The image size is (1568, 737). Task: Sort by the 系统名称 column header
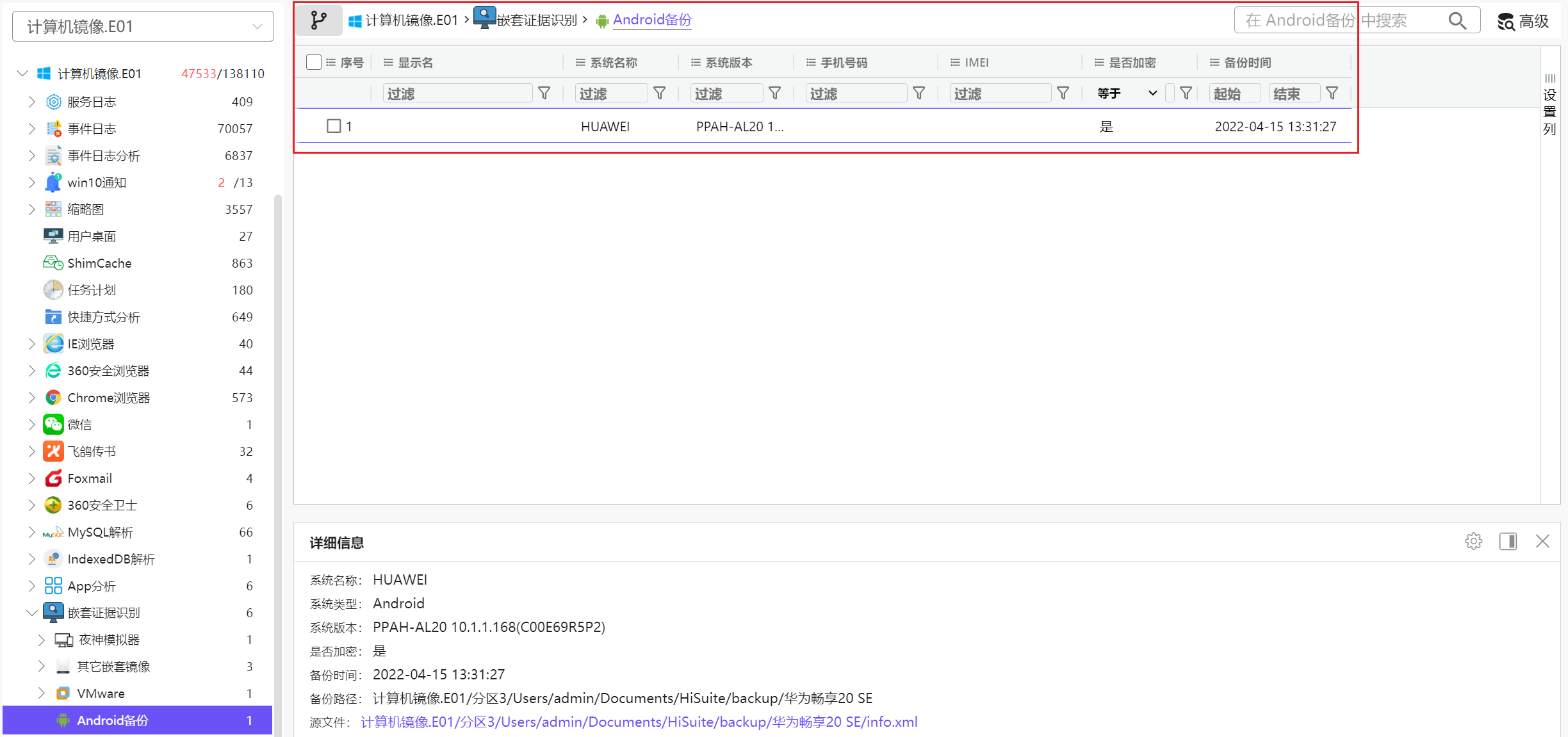(614, 62)
